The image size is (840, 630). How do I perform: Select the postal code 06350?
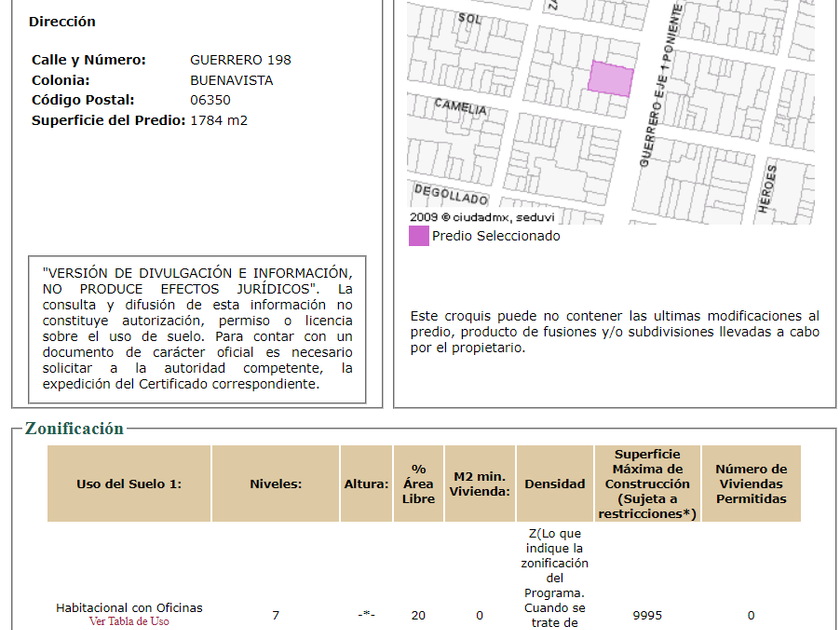click(x=210, y=100)
